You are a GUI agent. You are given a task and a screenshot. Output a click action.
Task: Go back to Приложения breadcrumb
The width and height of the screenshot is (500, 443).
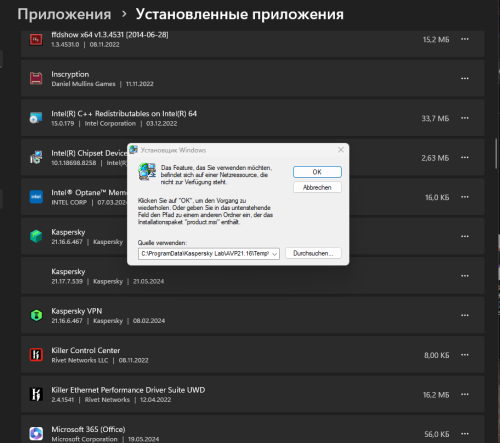(x=64, y=14)
